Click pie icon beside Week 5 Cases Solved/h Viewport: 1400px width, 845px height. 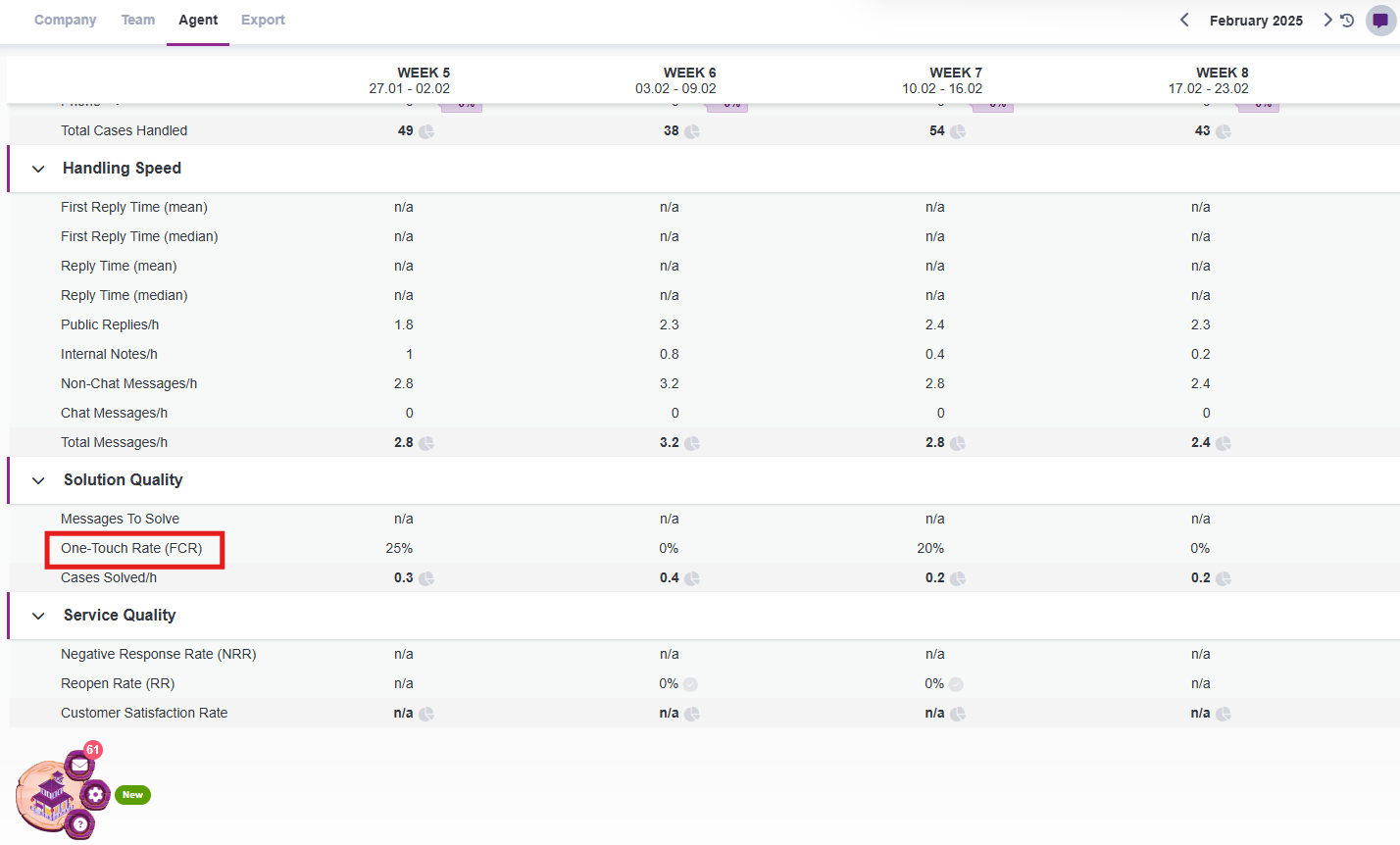click(426, 578)
